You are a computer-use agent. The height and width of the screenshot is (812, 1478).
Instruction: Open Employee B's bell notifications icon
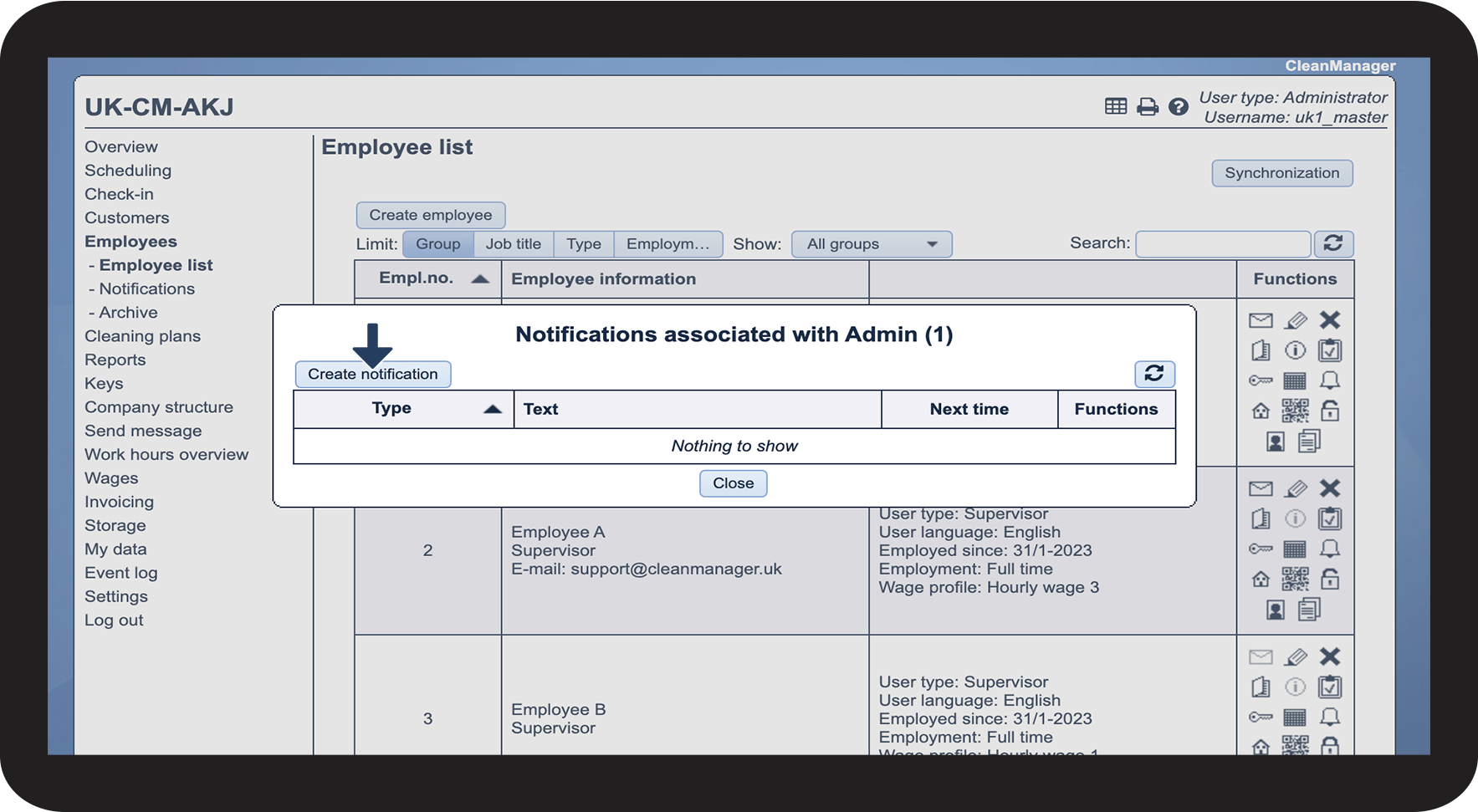tap(1330, 717)
